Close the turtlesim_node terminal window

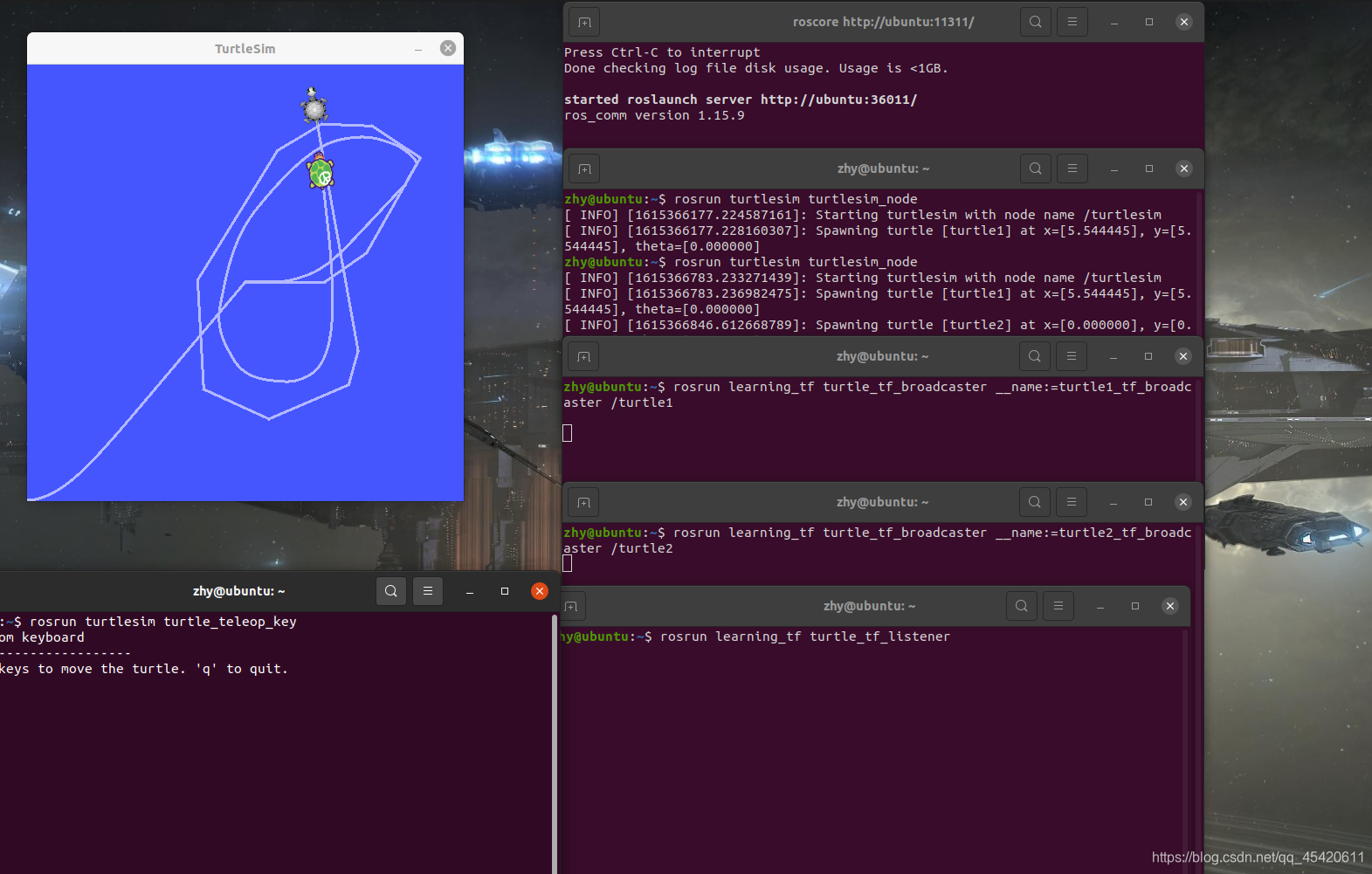[1184, 169]
